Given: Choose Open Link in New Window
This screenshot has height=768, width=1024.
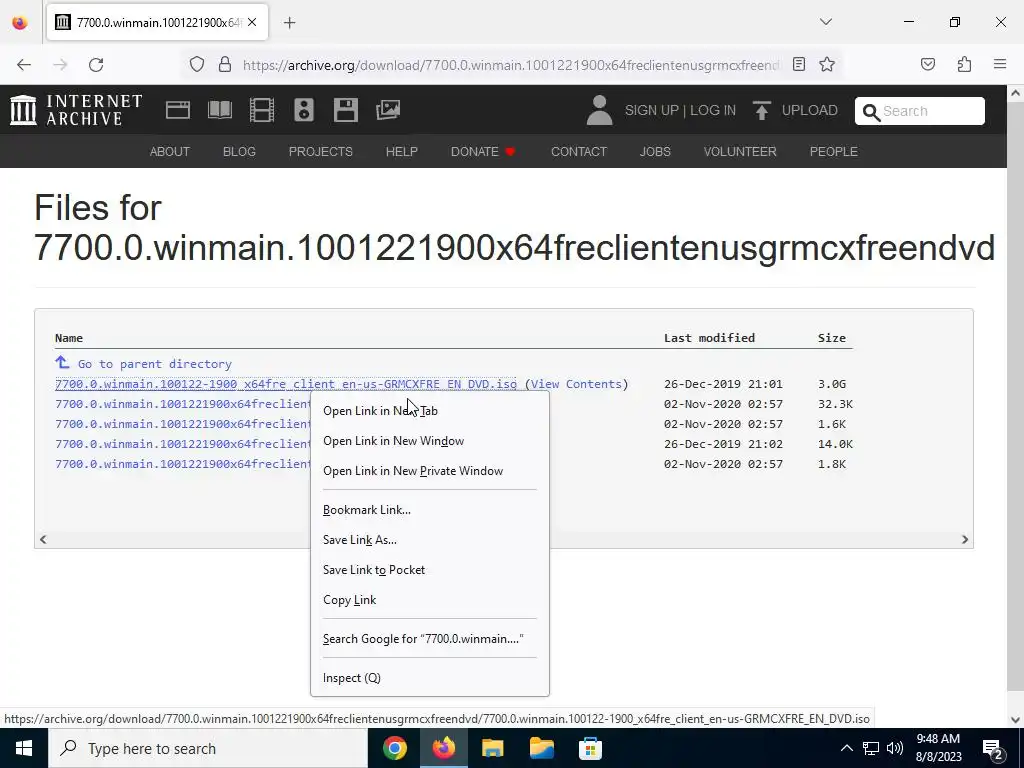Looking at the screenshot, I should pyautogui.click(x=430, y=441).
